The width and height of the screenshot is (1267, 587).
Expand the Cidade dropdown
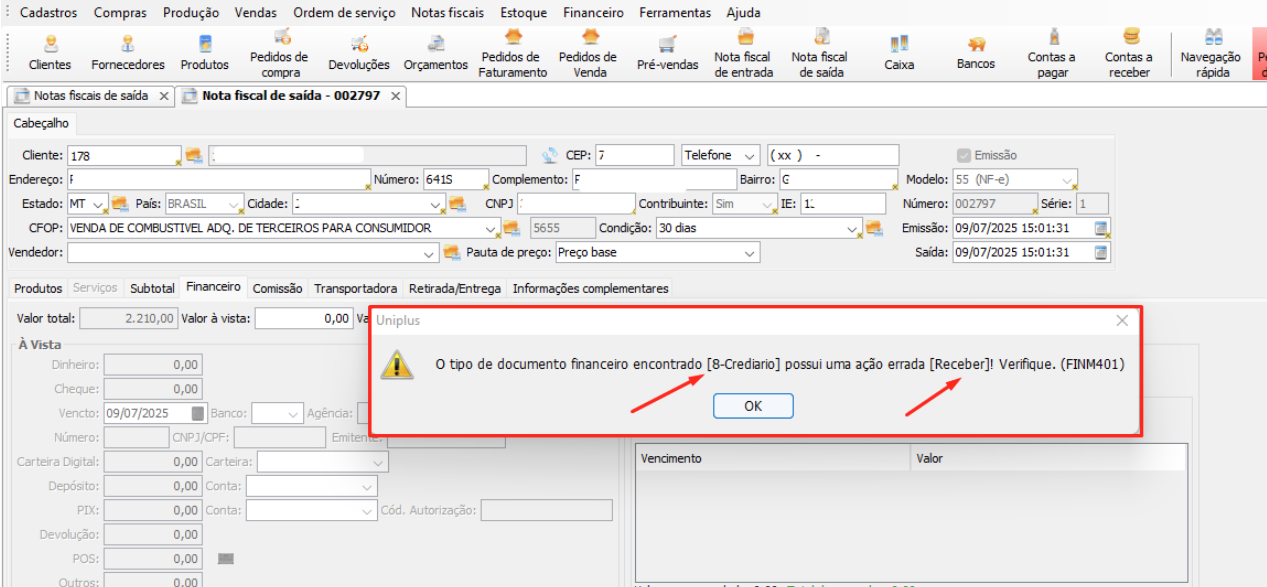pyautogui.click(x=437, y=204)
